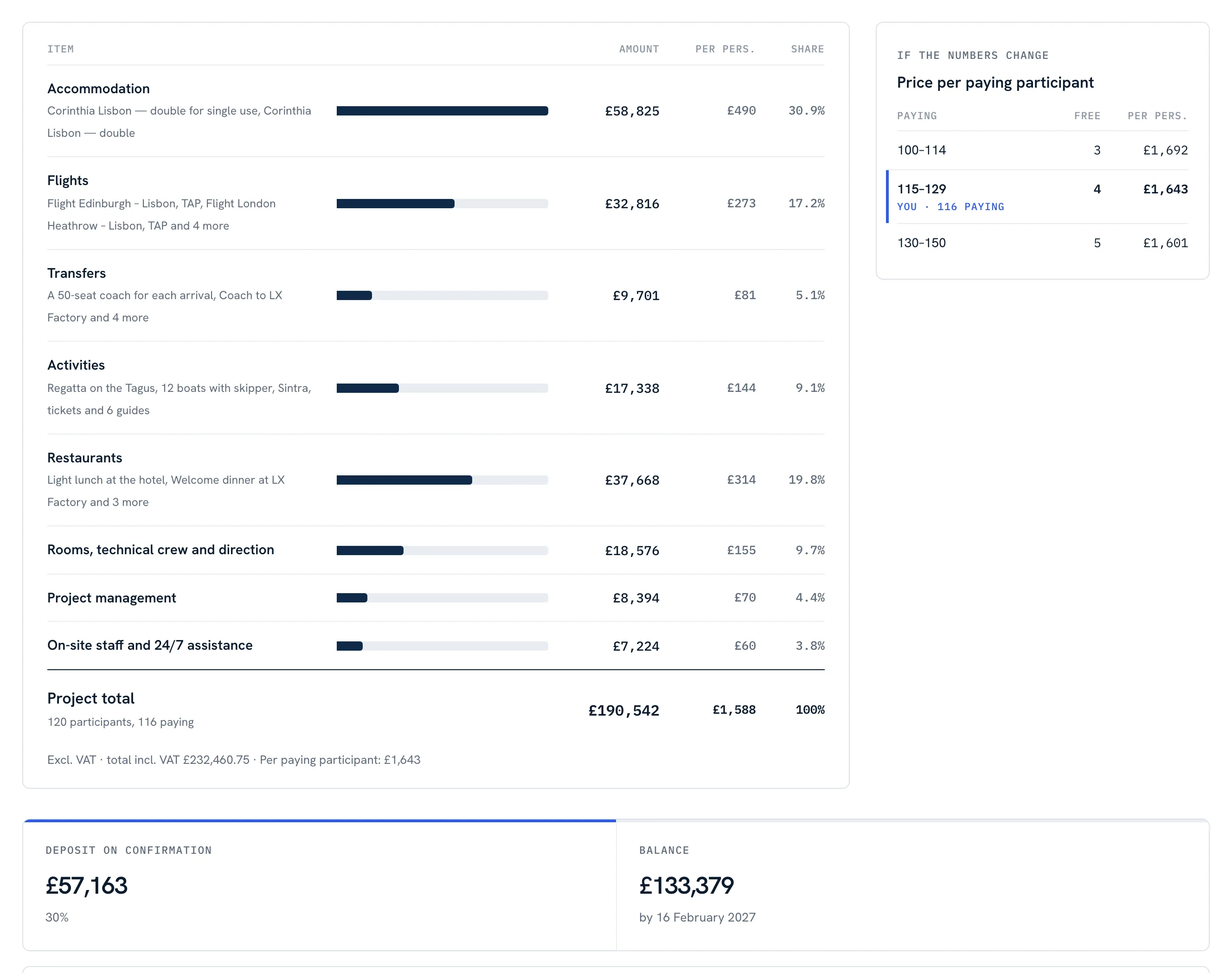Select the 130–150 paying tier row
The width and height of the screenshot is (1232, 973).
pyautogui.click(x=1042, y=243)
